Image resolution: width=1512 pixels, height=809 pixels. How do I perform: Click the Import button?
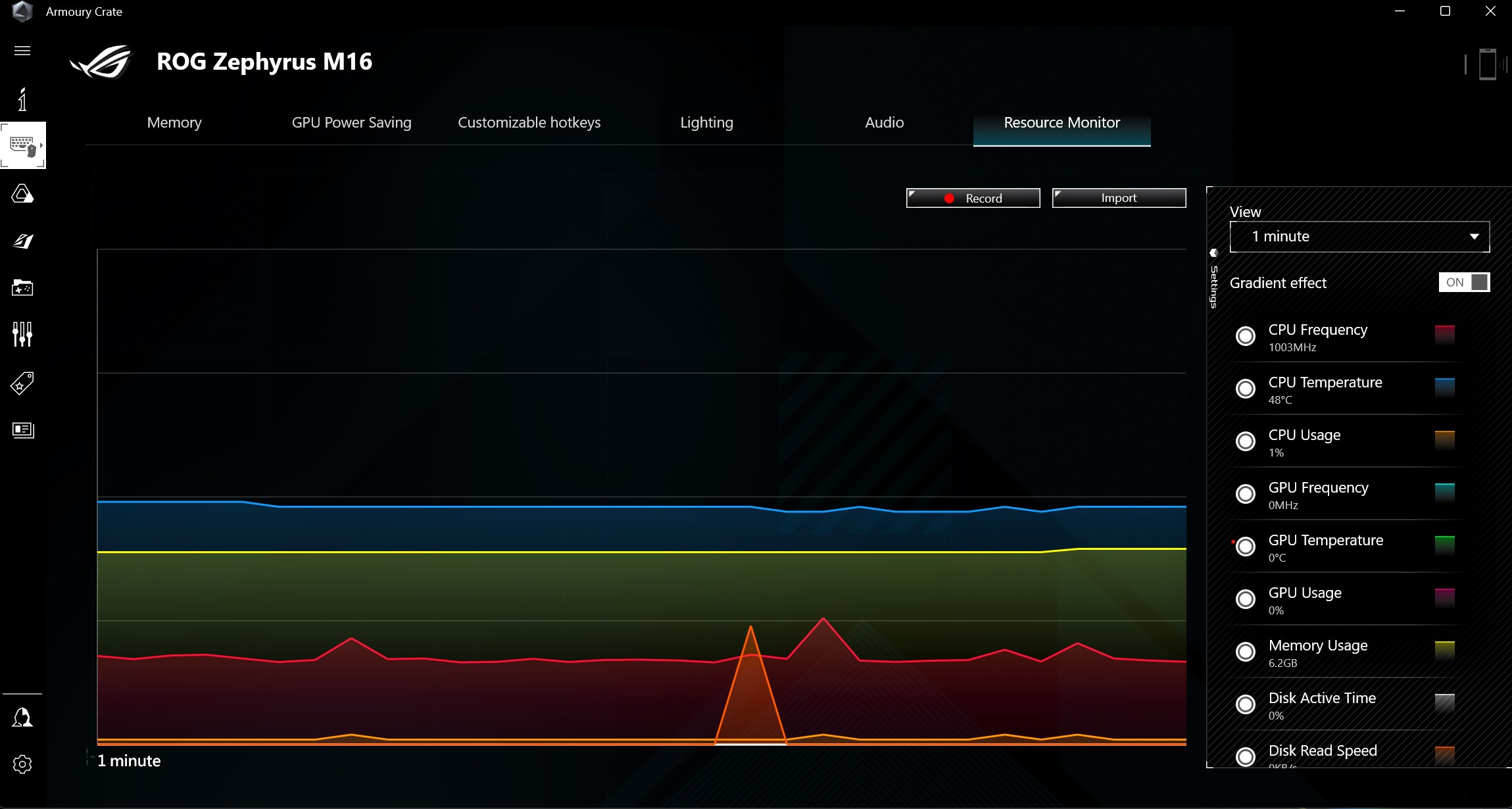[x=1119, y=198]
